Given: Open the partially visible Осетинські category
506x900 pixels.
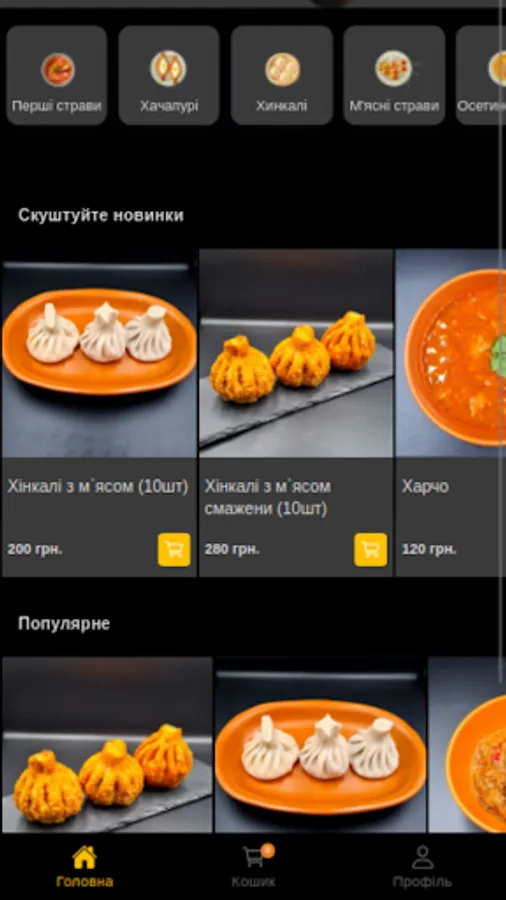Looking at the screenshot, I should click(481, 75).
